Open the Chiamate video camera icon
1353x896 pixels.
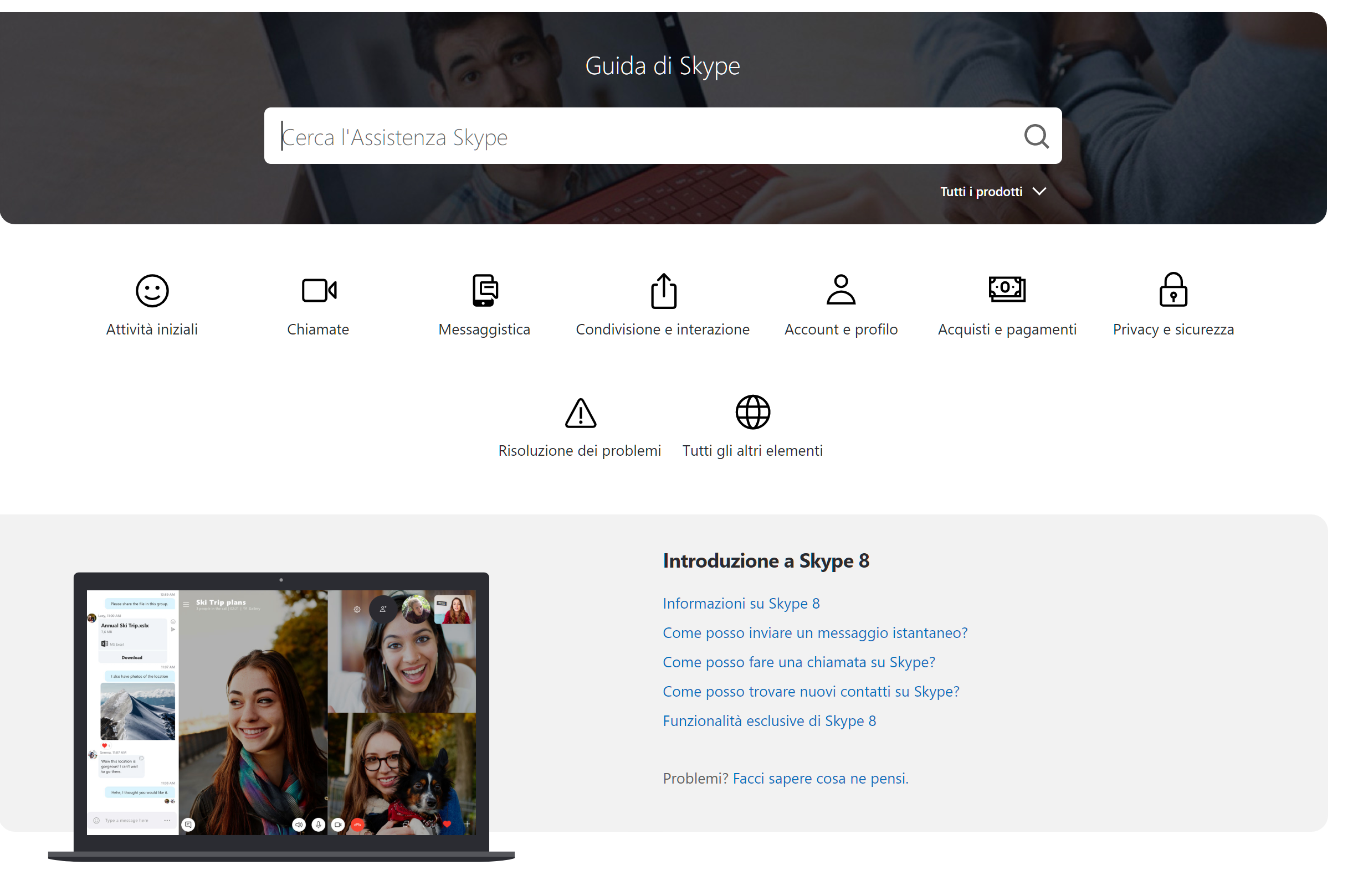pyautogui.click(x=319, y=290)
